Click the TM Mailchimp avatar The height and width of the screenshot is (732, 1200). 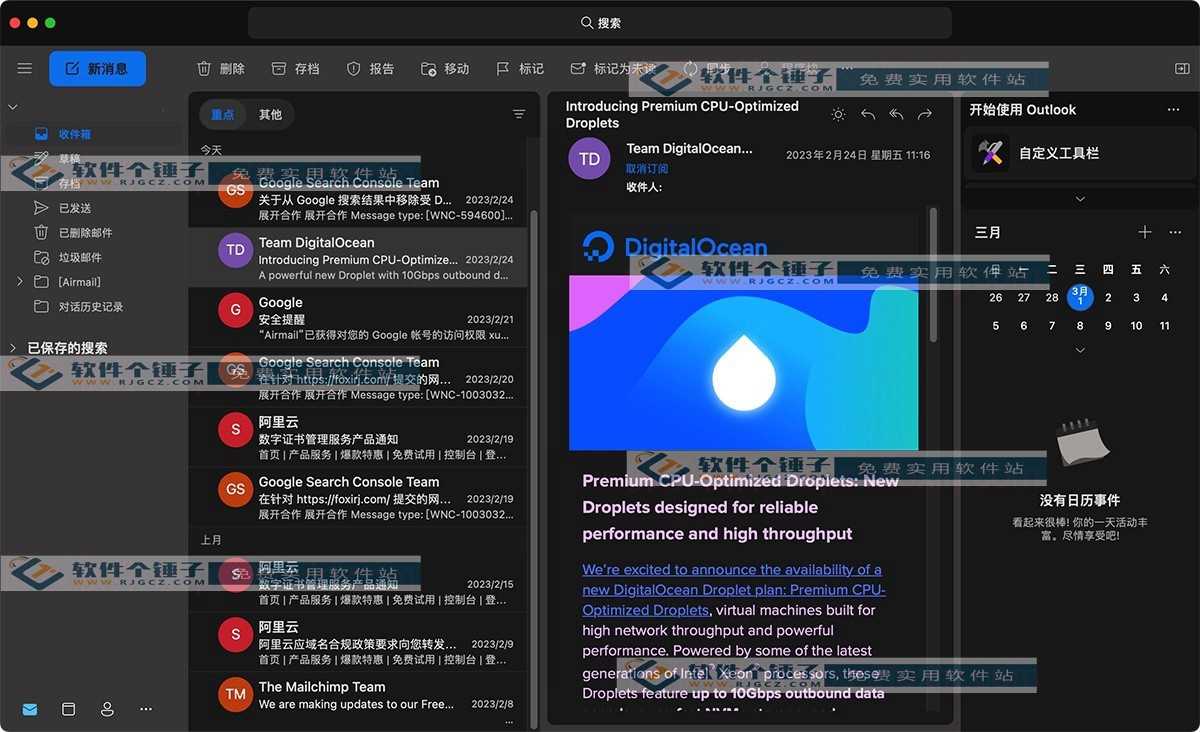[235, 694]
